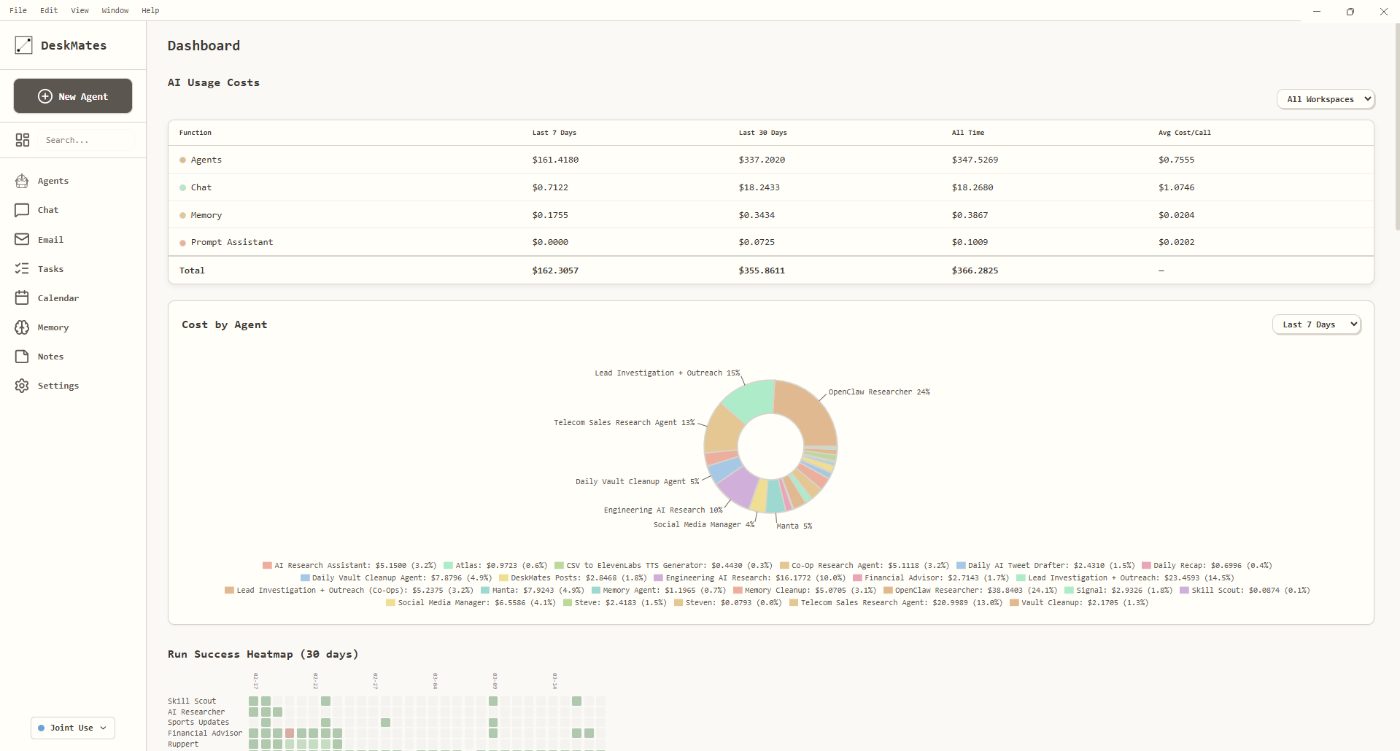Screen dimensions: 1400x751
Task: Click the OpenClaw Researcher pie segment
Action: [x=812, y=412]
